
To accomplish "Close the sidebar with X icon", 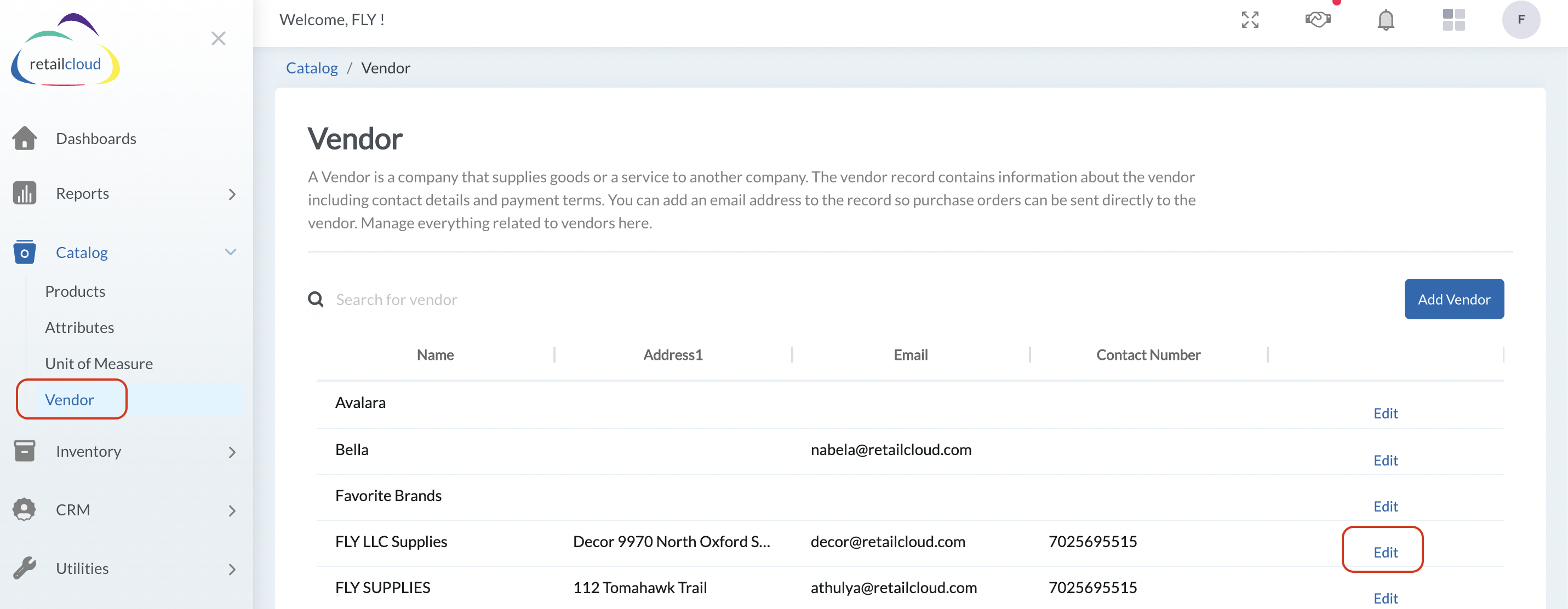I will (x=219, y=38).
